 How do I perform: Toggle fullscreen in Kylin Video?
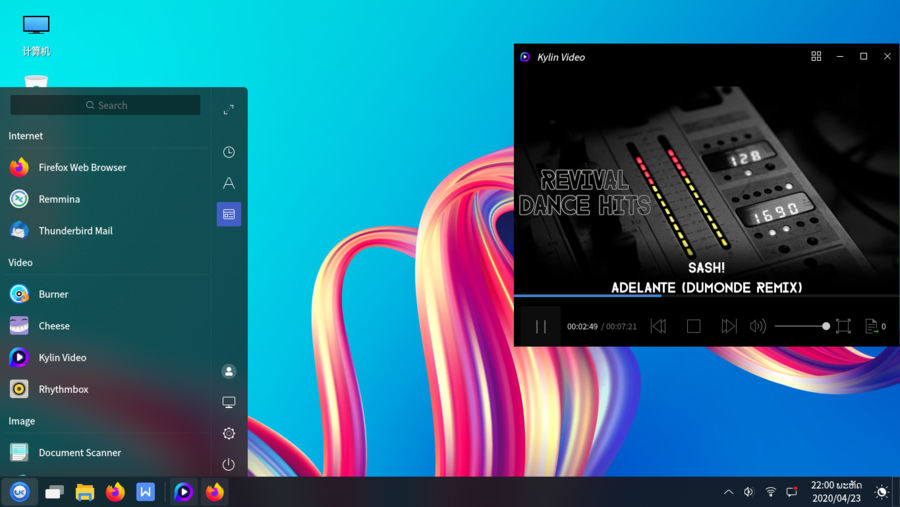pyautogui.click(x=843, y=326)
